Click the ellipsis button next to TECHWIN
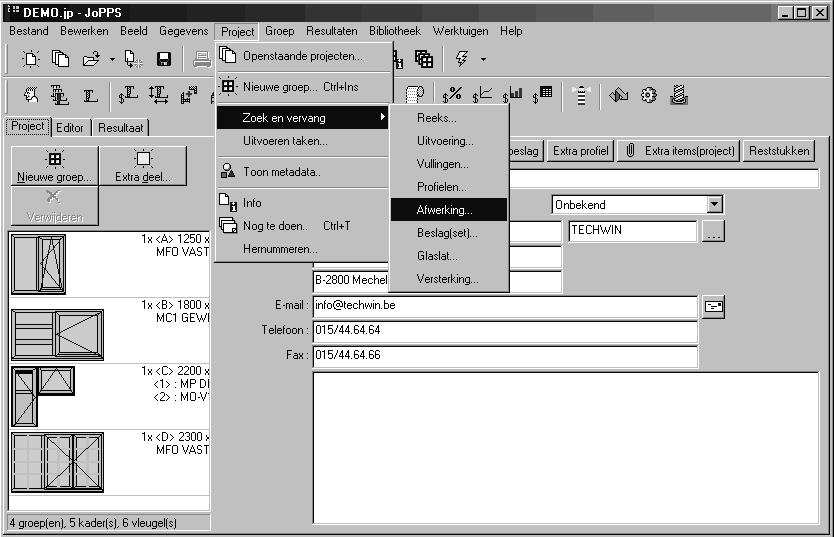Screen dimensions: 834x537 point(713,231)
